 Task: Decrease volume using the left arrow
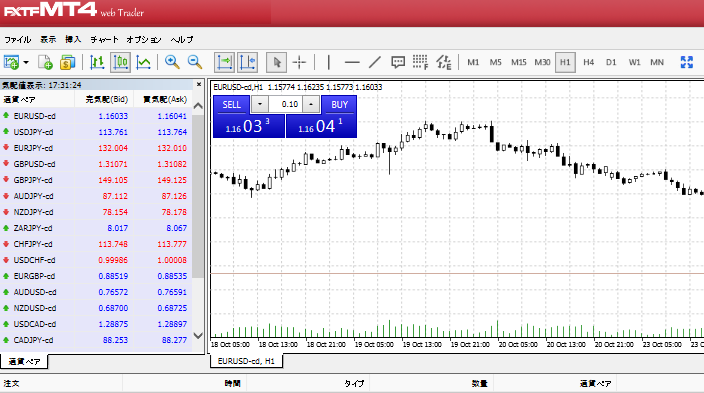point(260,104)
